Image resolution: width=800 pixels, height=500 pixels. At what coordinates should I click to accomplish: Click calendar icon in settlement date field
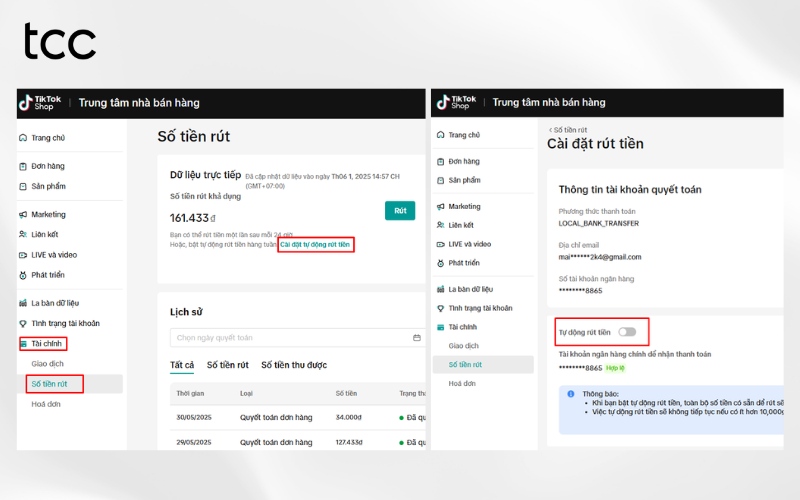[x=417, y=338]
